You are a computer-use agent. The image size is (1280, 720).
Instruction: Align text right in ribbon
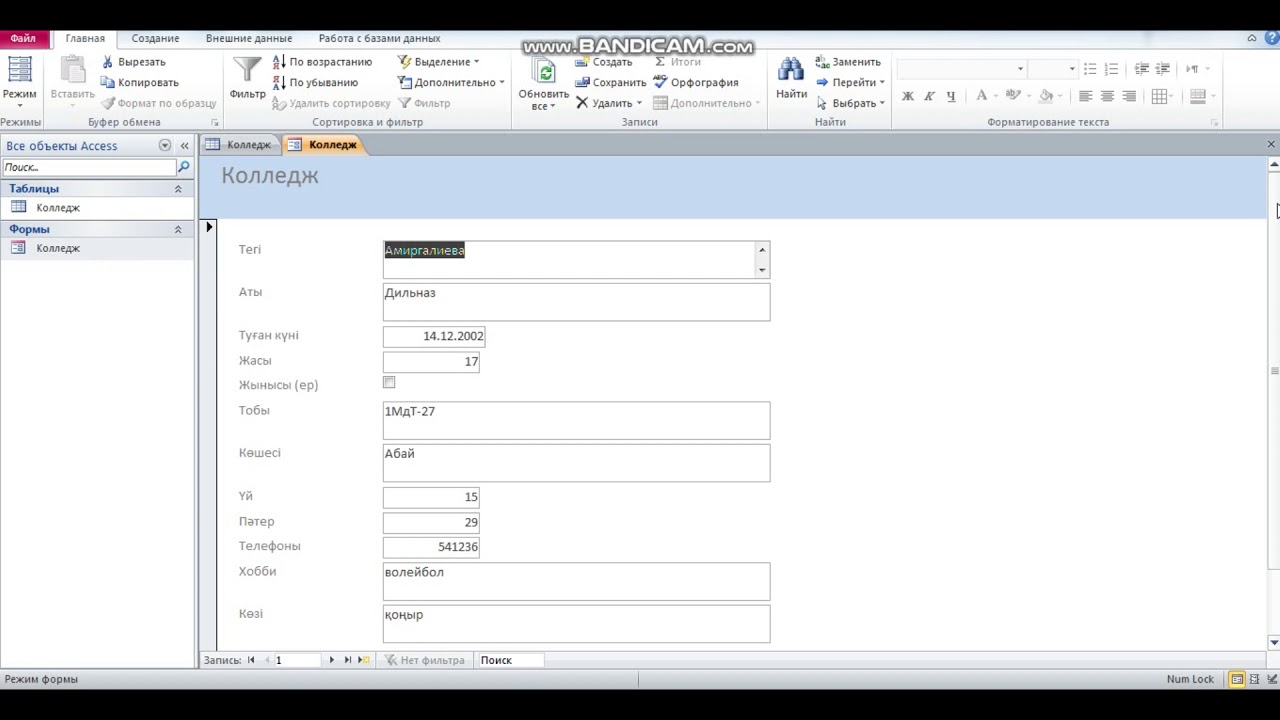1129,96
